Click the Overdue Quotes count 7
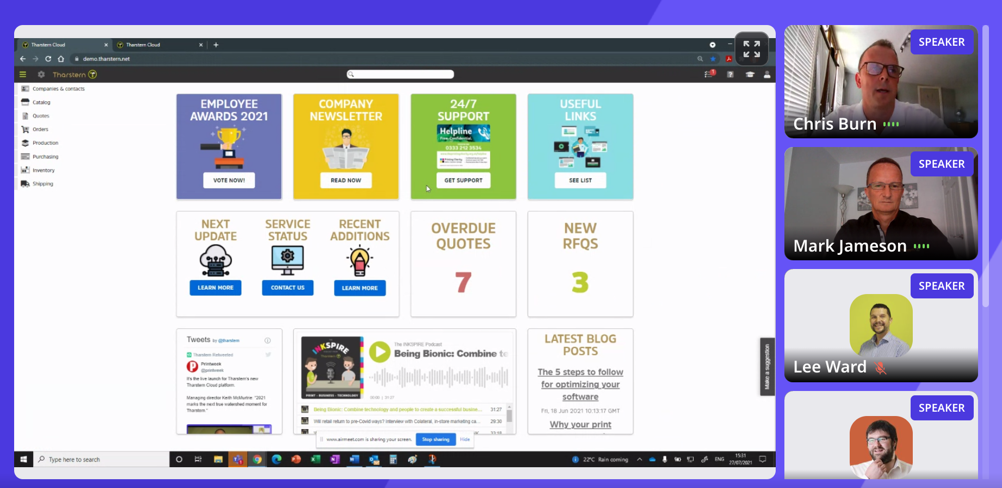 point(463,282)
